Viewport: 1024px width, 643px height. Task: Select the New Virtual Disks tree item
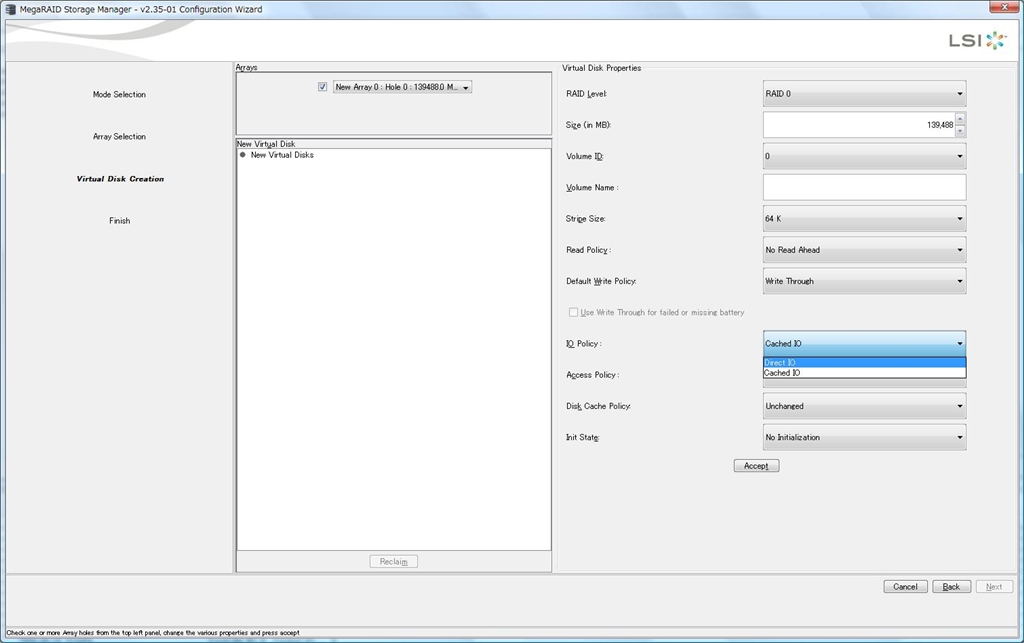pyautogui.click(x=282, y=155)
